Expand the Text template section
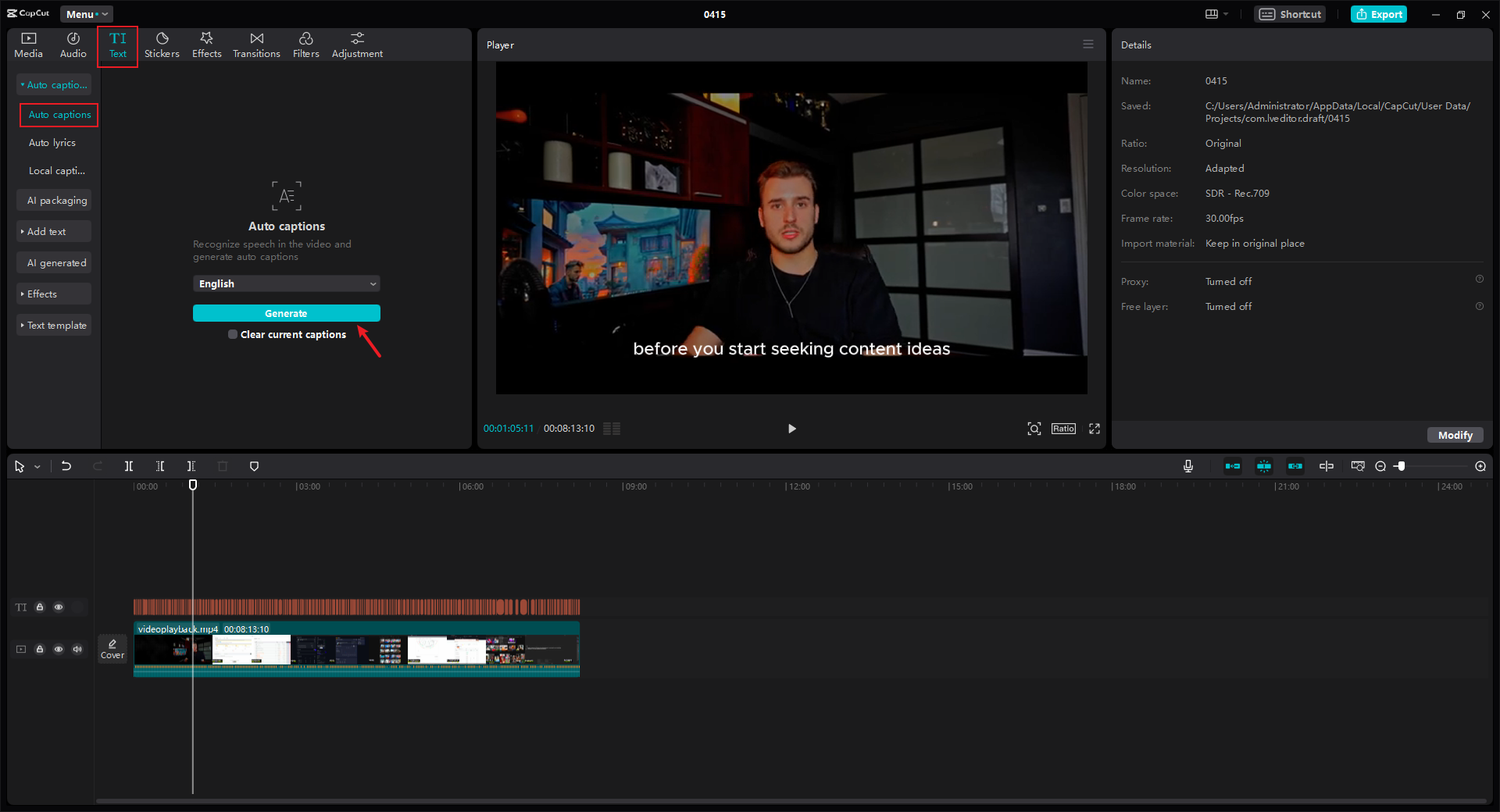Screen dimensions: 1500x812 [54, 326]
